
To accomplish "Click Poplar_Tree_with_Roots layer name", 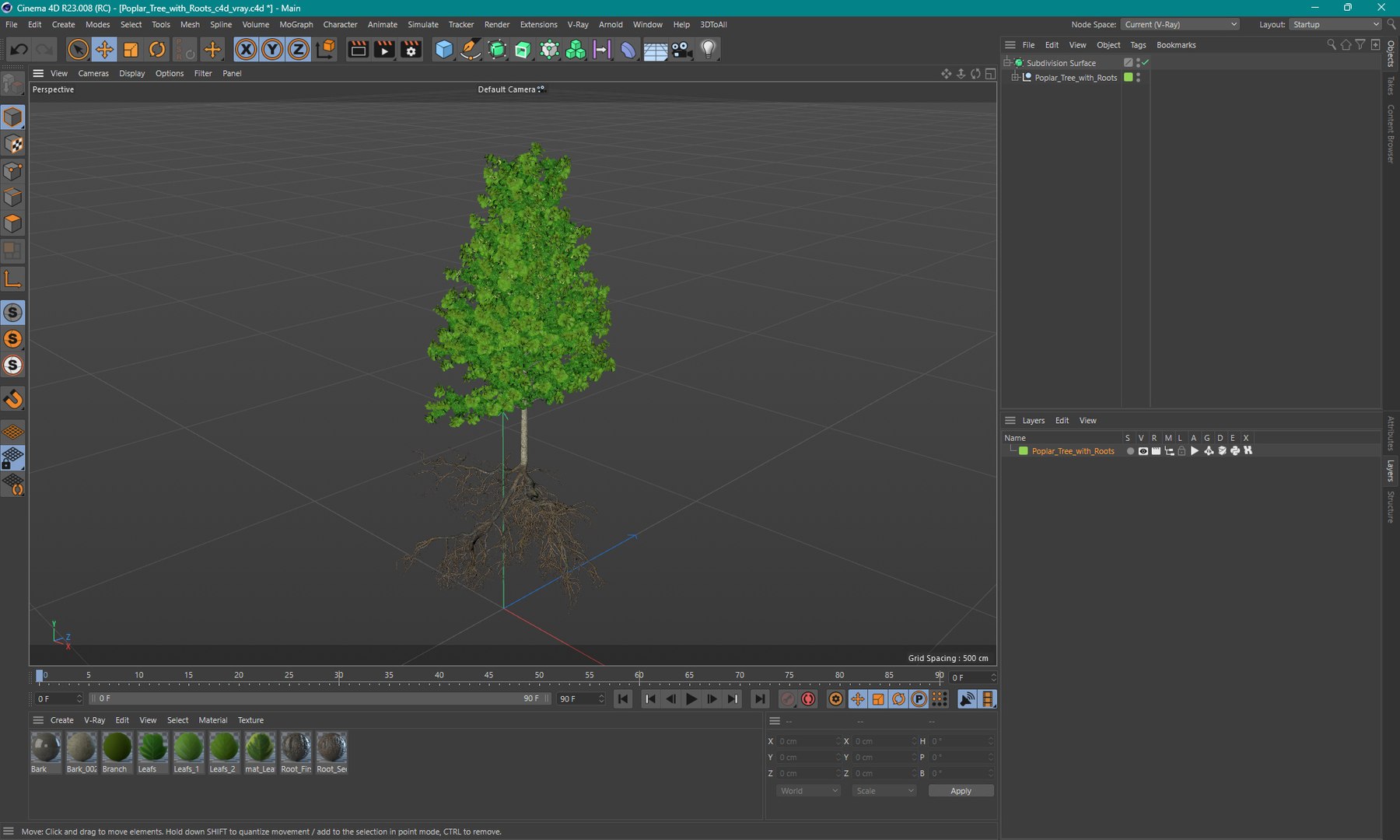I will pyautogui.click(x=1073, y=451).
